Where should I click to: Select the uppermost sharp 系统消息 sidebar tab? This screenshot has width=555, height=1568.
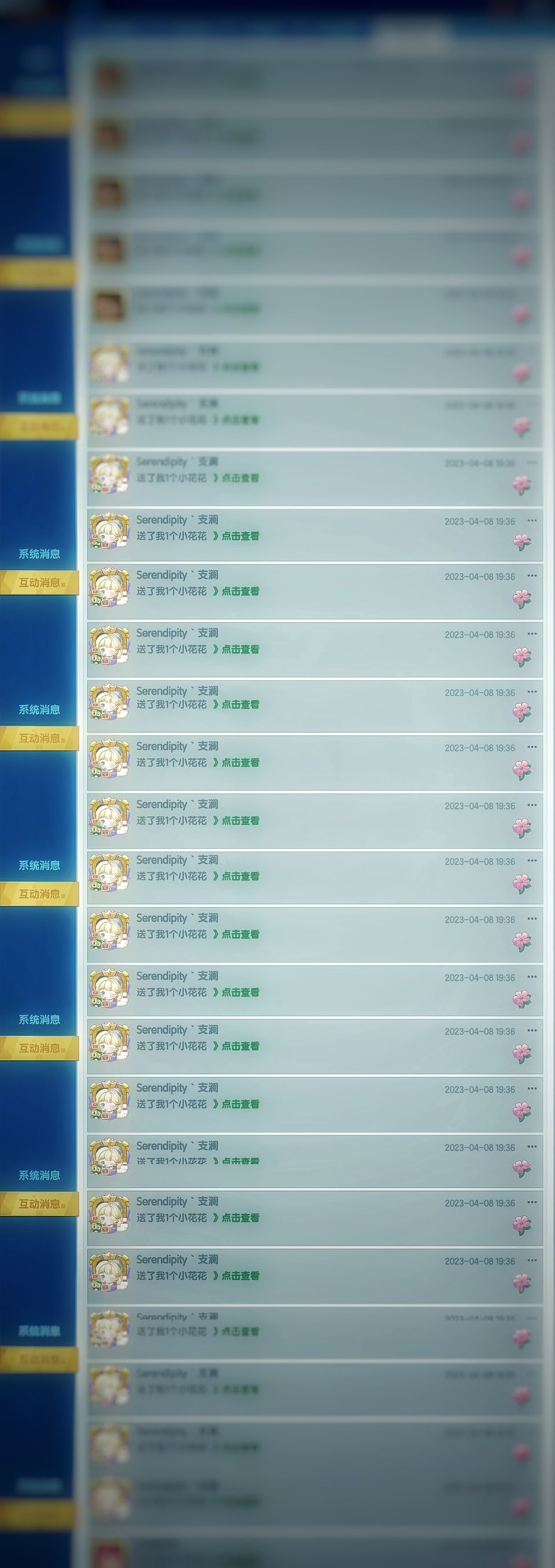39,554
